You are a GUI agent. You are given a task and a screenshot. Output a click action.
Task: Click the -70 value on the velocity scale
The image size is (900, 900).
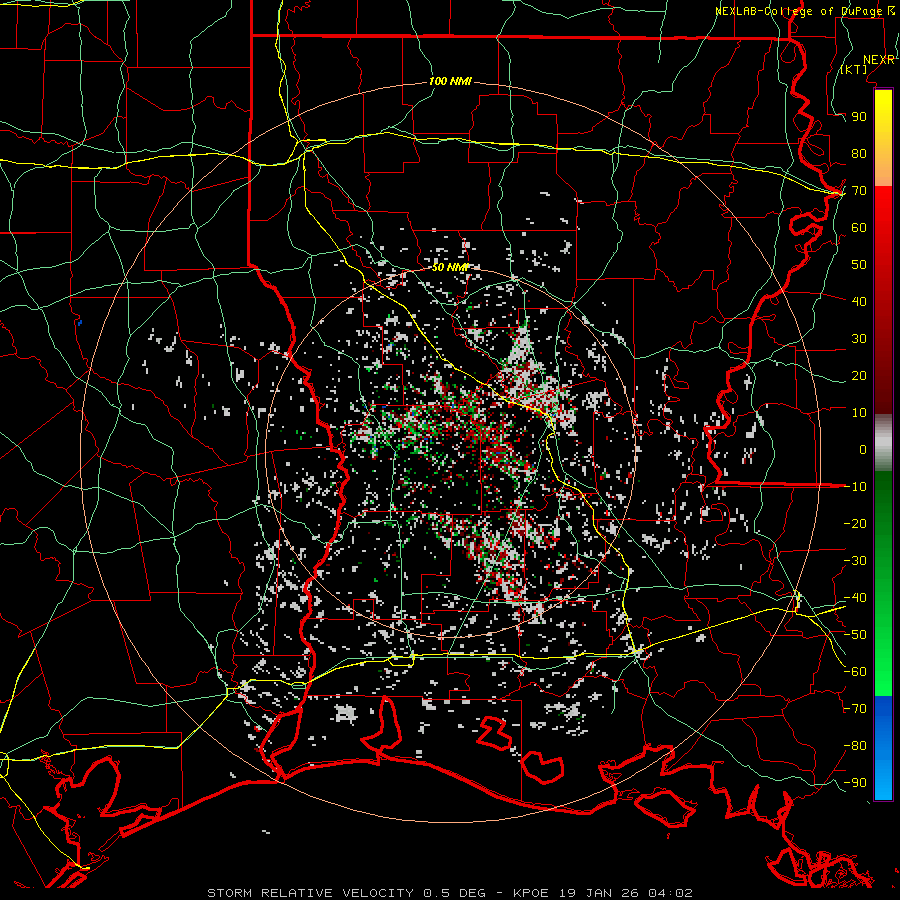coord(855,709)
